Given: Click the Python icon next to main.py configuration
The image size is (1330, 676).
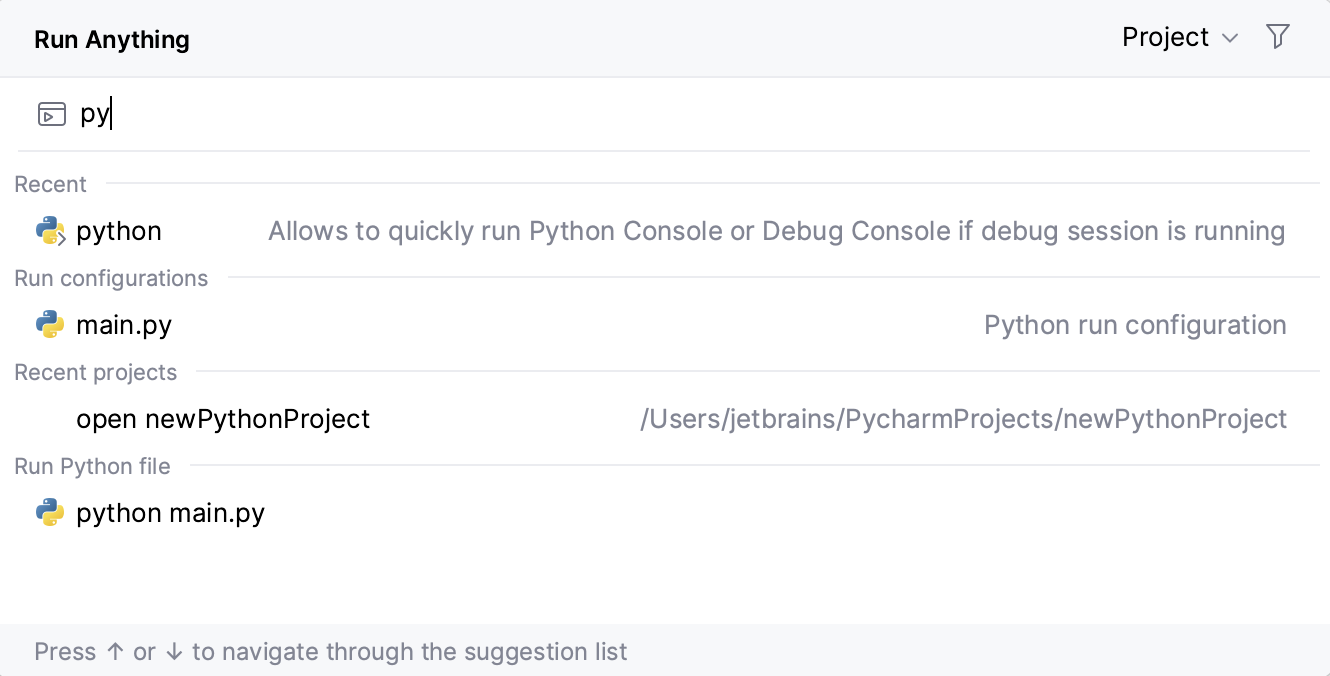Looking at the screenshot, I should (50, 325).
